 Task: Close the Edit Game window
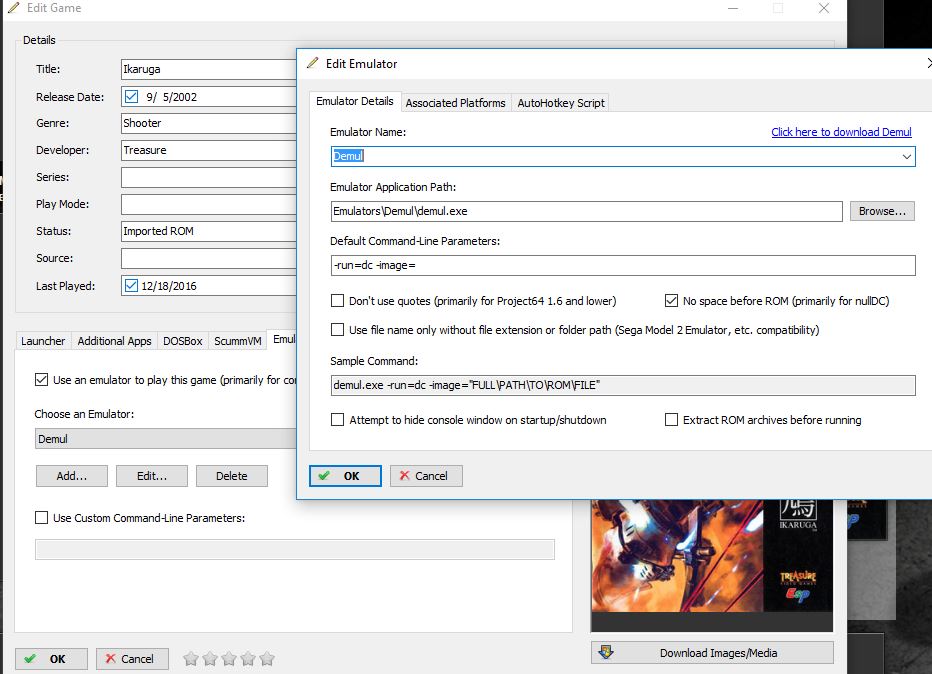824,8
